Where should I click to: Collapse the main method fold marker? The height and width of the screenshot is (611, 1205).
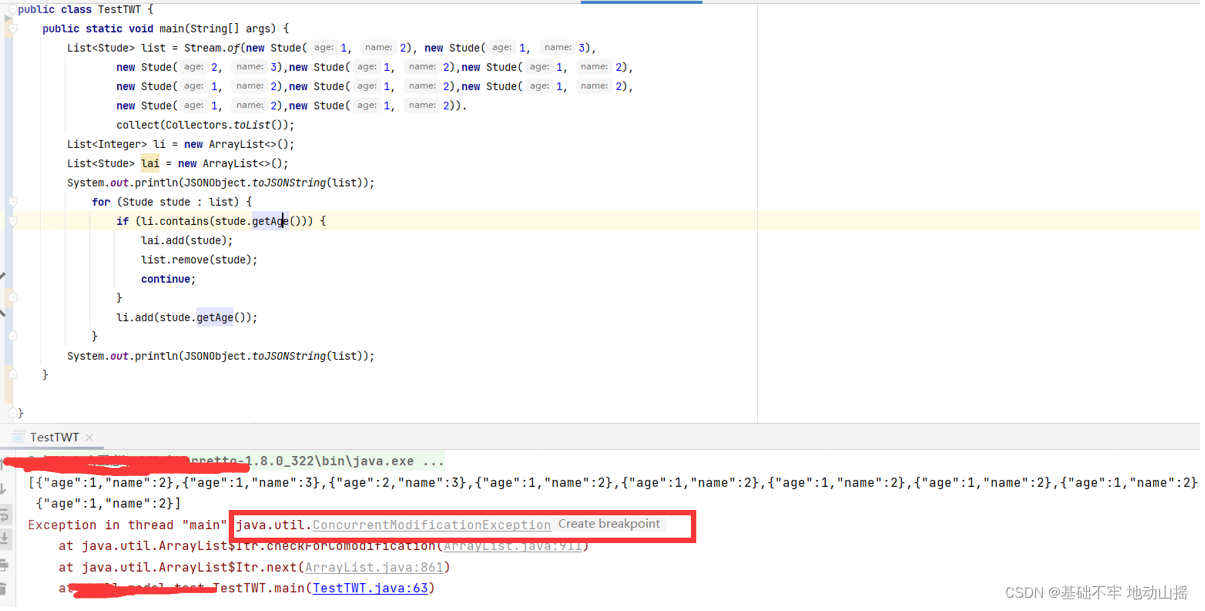[x=12, y=29]
